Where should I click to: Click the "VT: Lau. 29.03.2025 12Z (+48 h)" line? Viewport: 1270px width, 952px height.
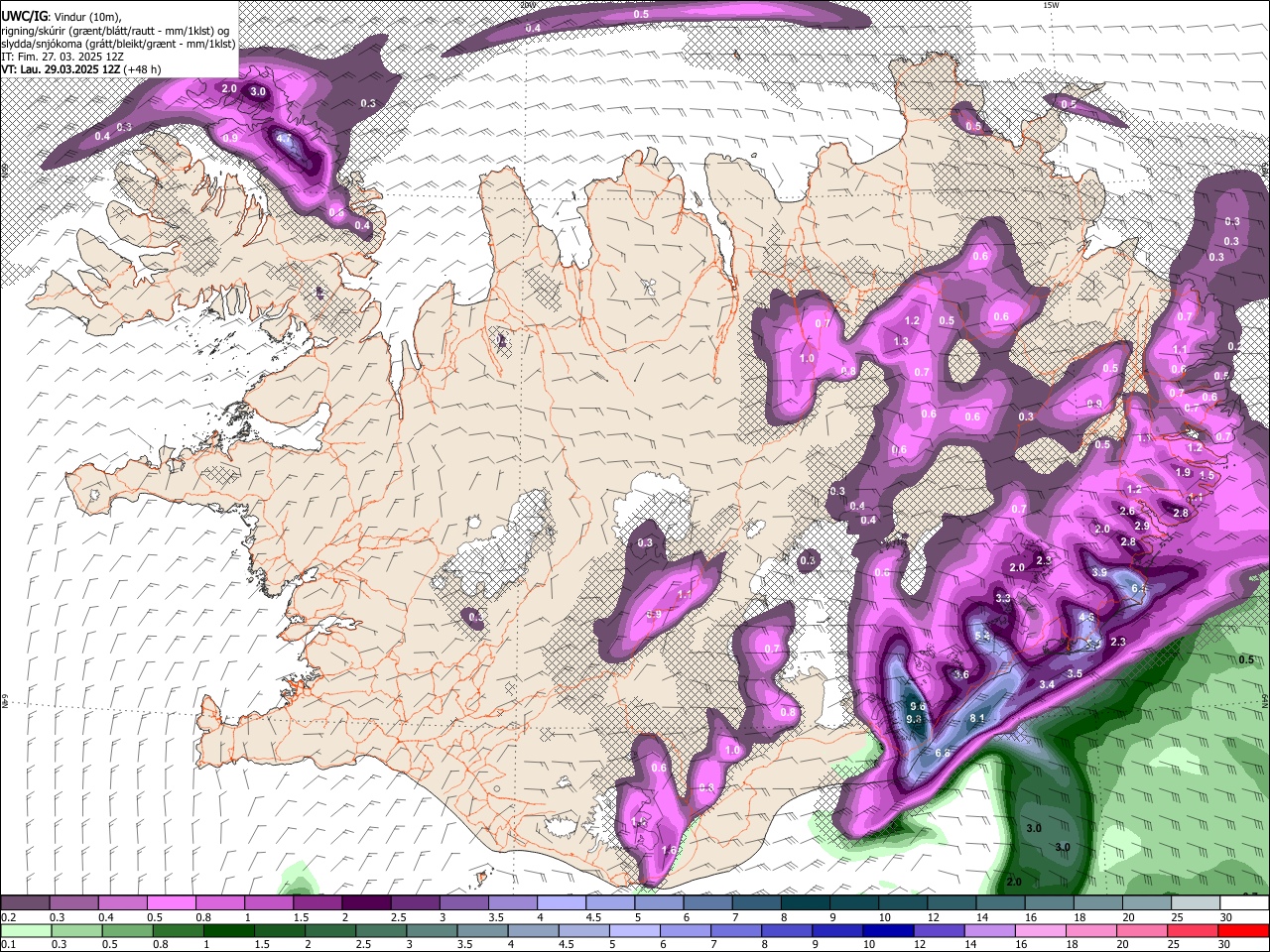81,69
